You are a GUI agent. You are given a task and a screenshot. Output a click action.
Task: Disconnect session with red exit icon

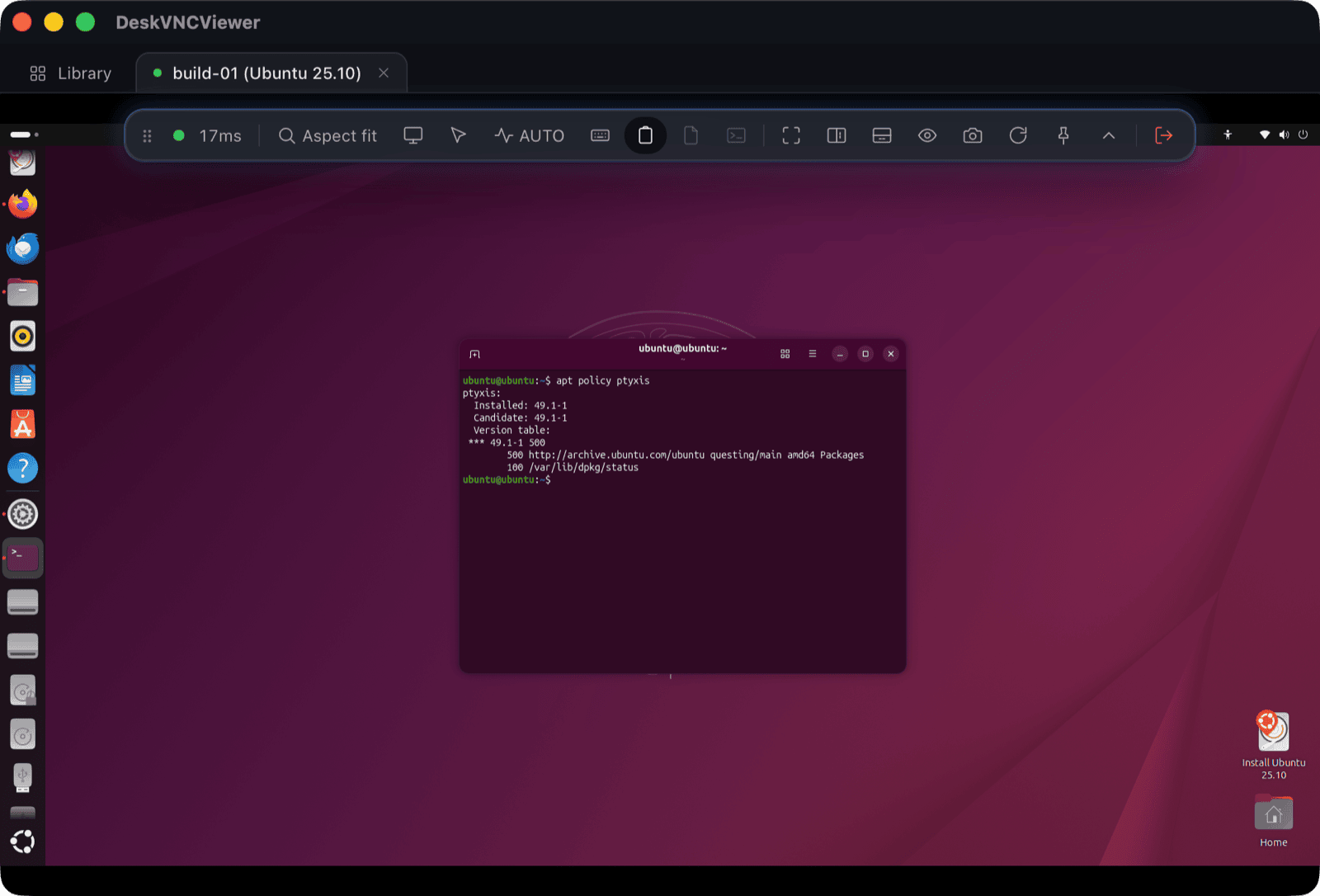[x=1163, y=135]
